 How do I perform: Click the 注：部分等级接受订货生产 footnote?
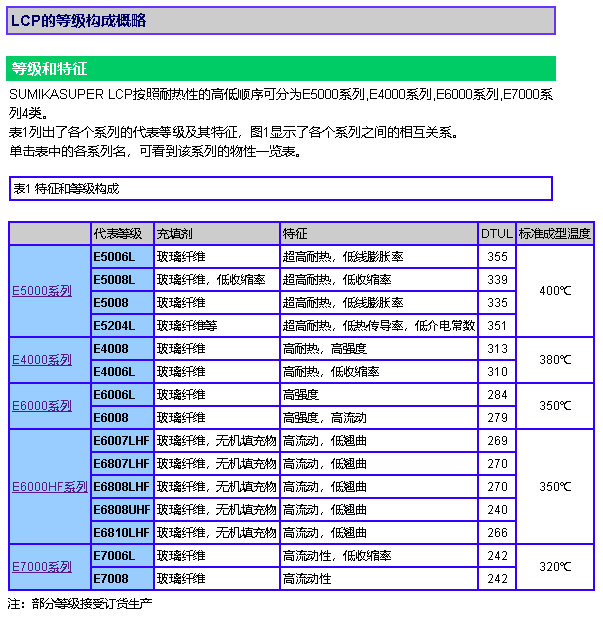[x=80, y=604]
